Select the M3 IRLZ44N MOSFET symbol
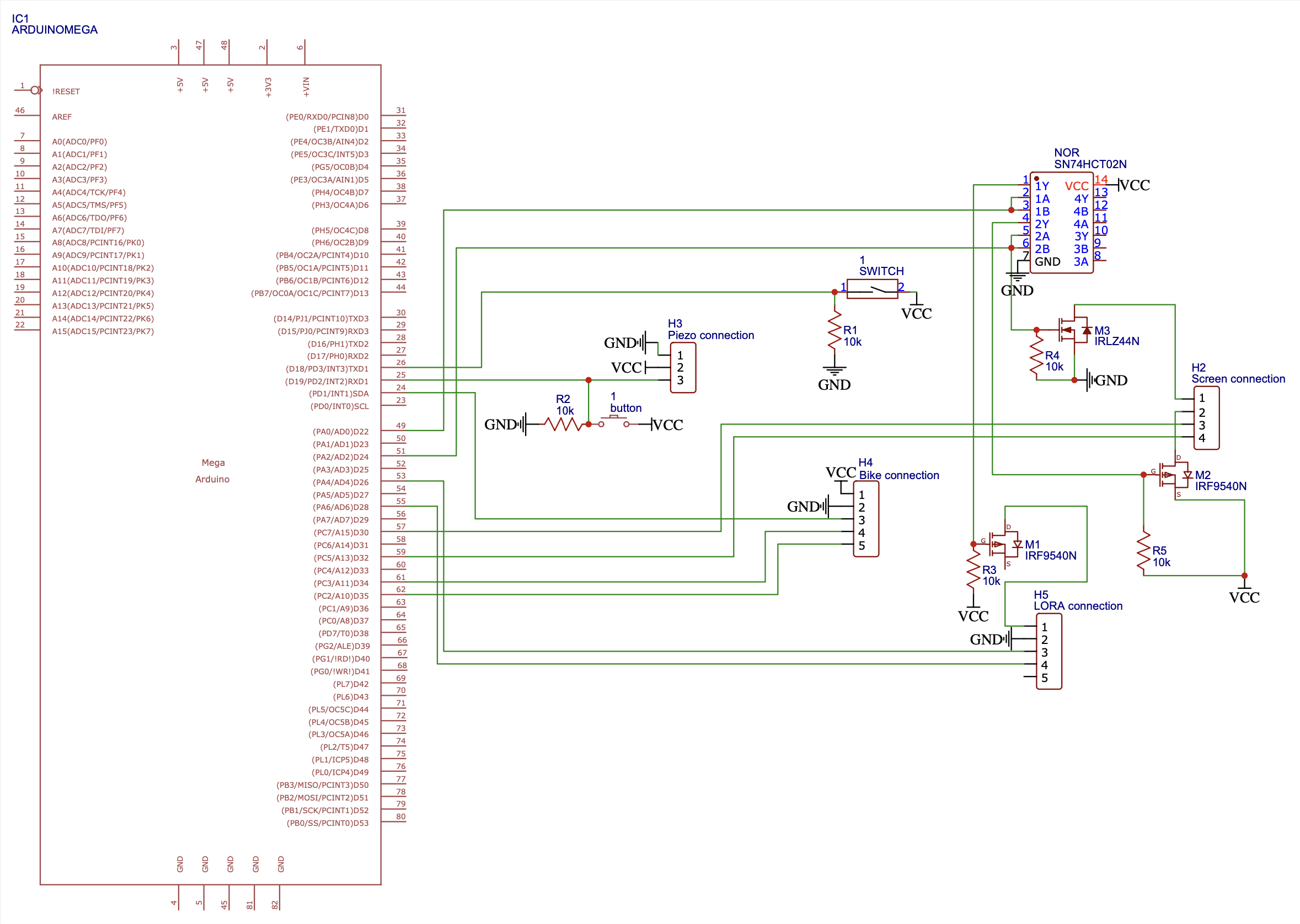The image size is (1300, 924). [1073, 330]
